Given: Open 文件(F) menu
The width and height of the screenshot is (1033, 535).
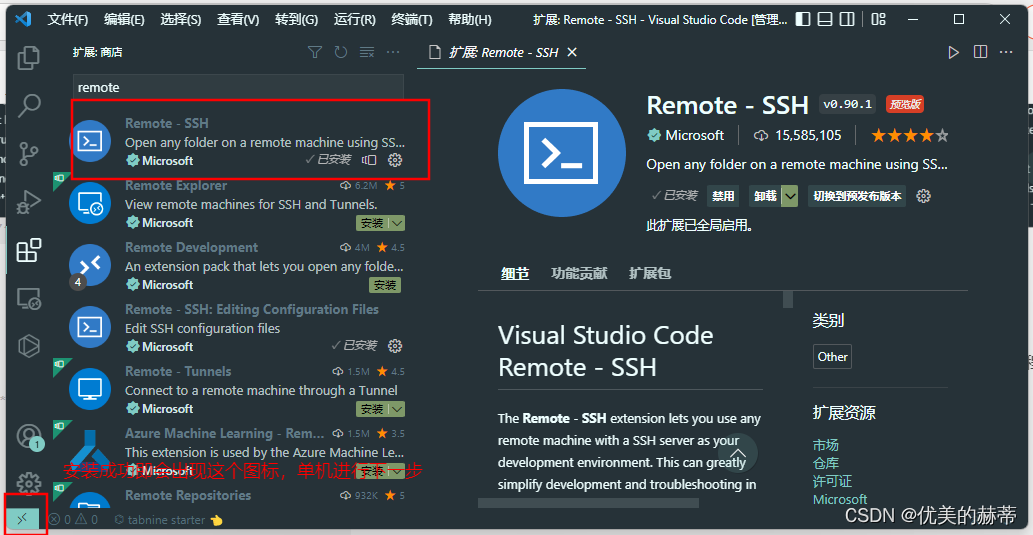Looking at the screenshot, I should (x=67, y=20).
